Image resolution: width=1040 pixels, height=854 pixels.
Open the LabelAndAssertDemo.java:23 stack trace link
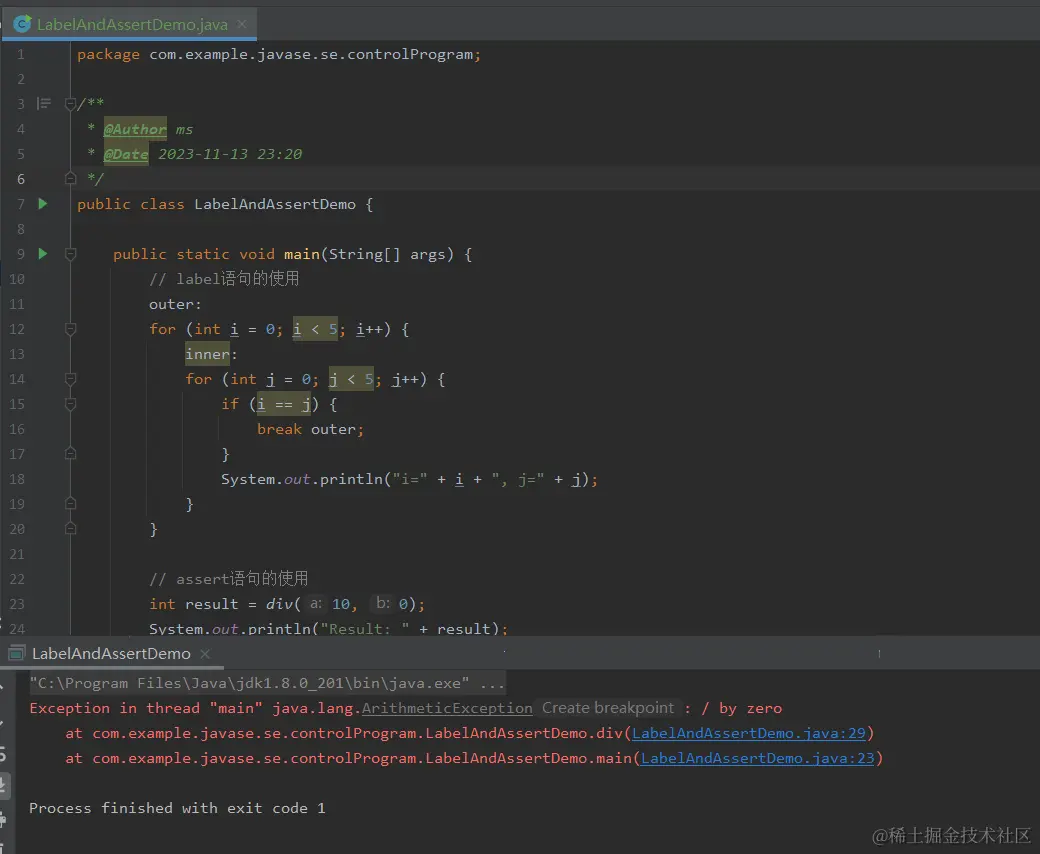pyautogui.click(x=757, y=758)
